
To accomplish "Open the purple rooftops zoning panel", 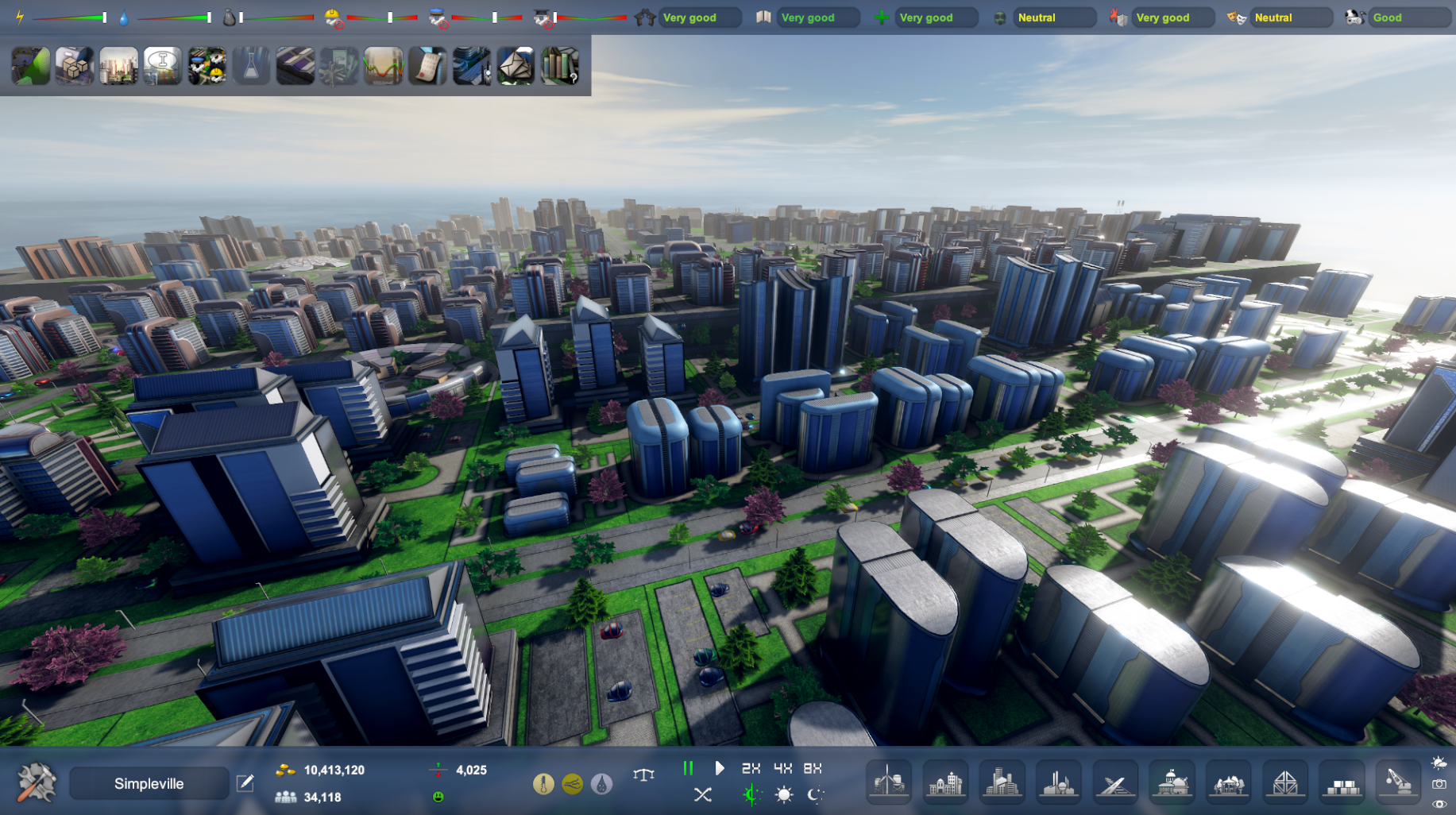I will [x=295, y=65].
